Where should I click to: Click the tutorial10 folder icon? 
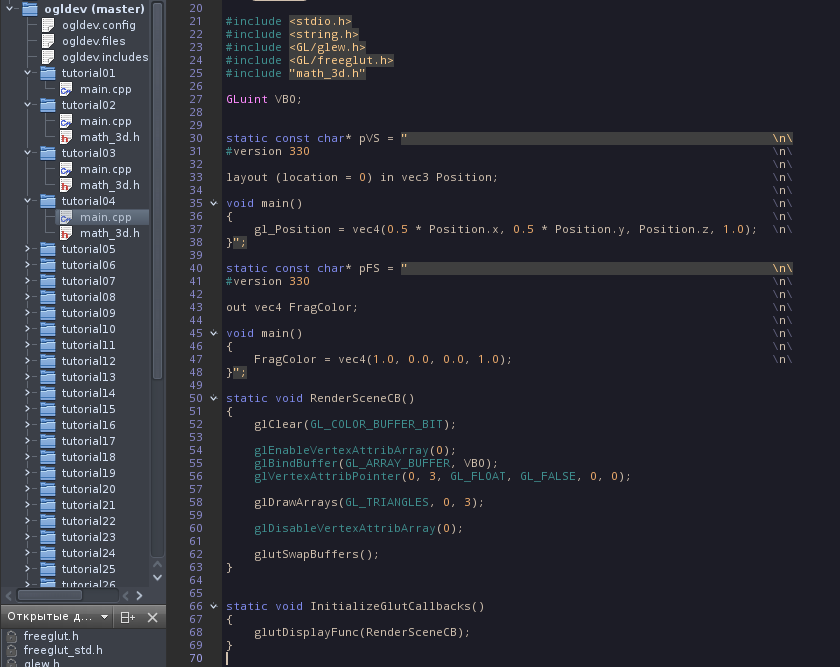click(x=48, y=329)
